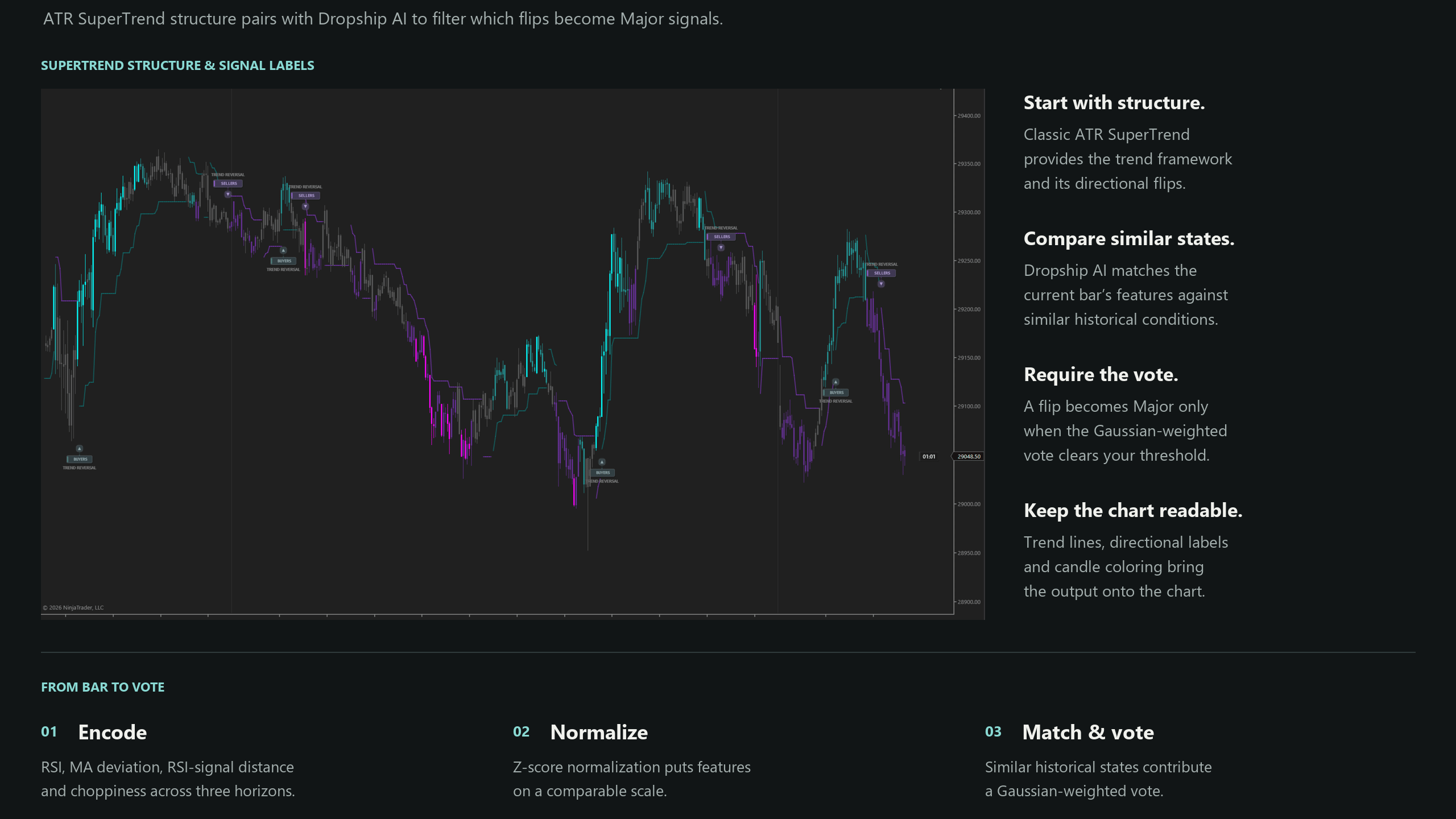Select the 28950.00 price axis label

[x=969, y=553]
